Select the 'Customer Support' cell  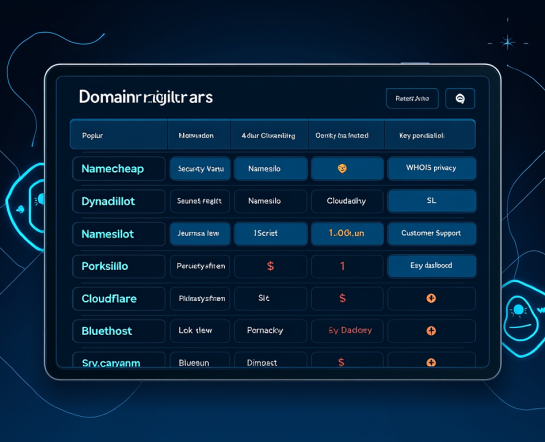click(431, 233)
